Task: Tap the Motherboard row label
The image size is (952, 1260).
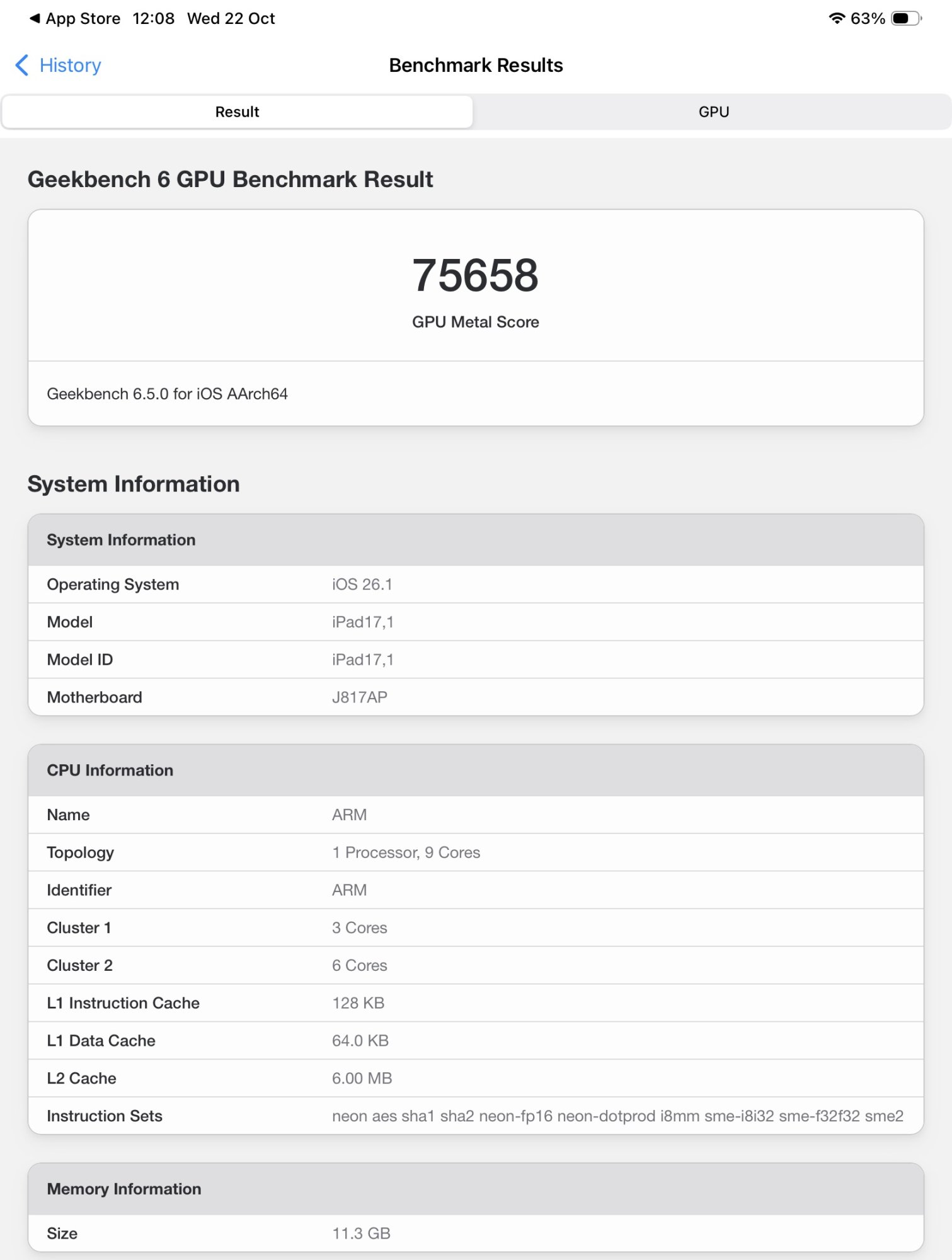Action: 95,697
